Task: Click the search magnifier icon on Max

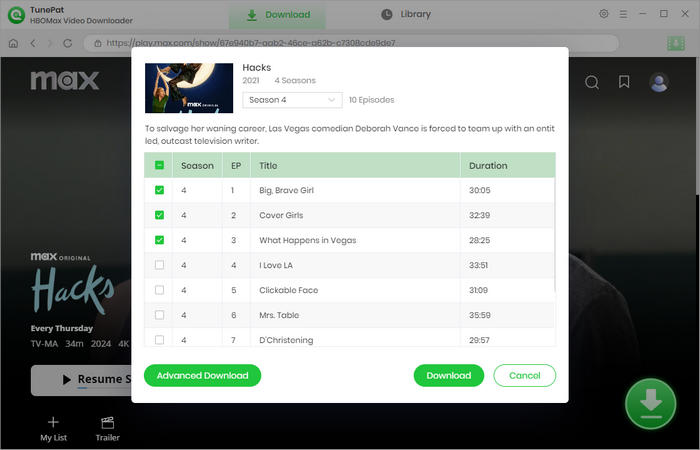Action: click(592, 82)
